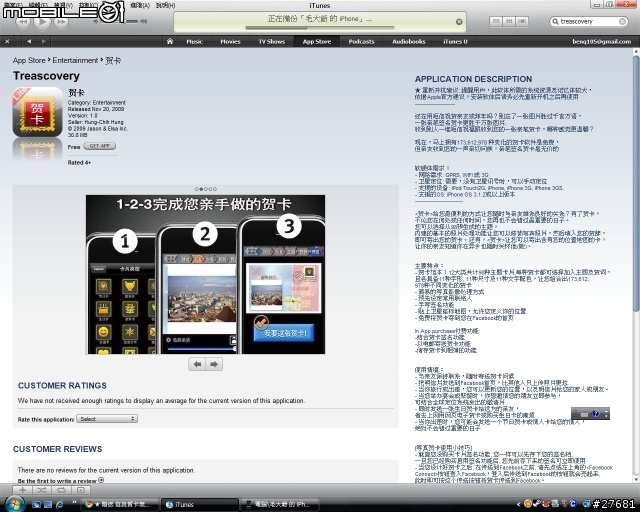This screenshot has width=640, height=512.
Task: Click the Entertainment breadcrumb link
Action: (x=75, y=60)
